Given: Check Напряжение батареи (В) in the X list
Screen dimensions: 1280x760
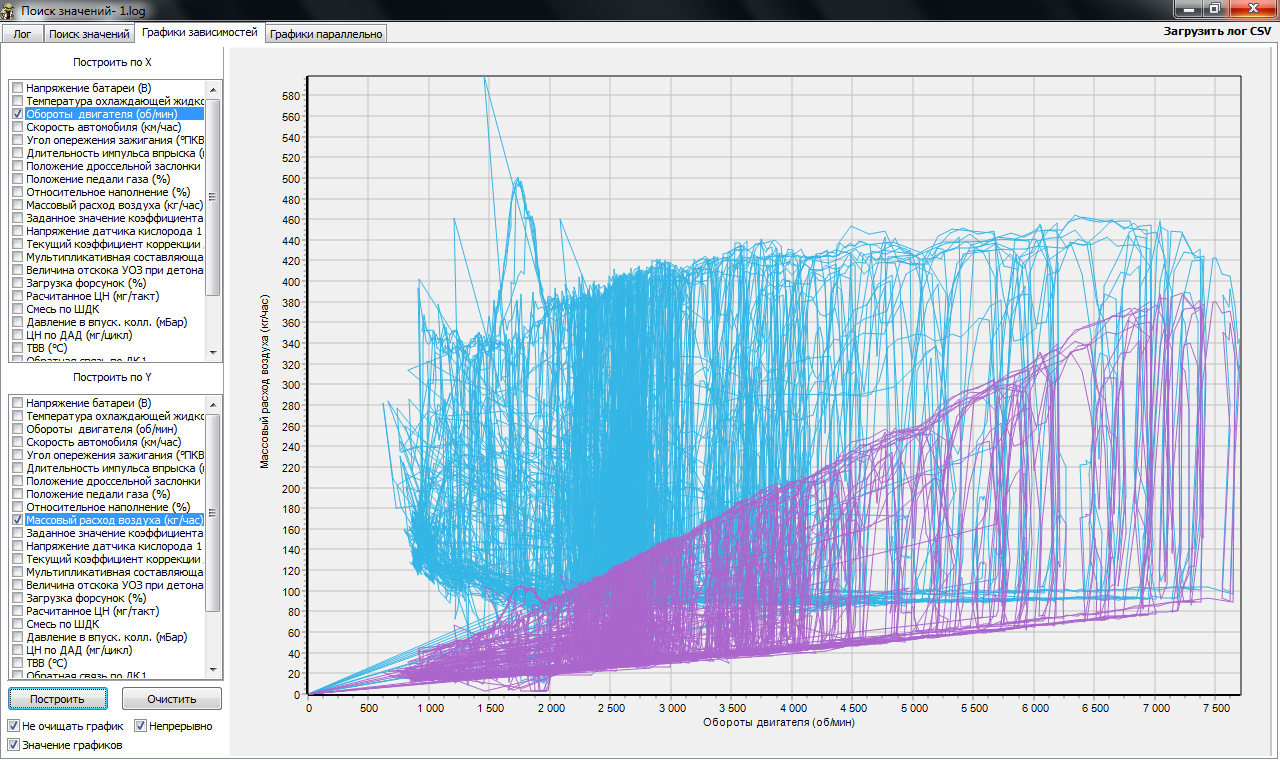Looking at the screenshot, I should 17,88.
